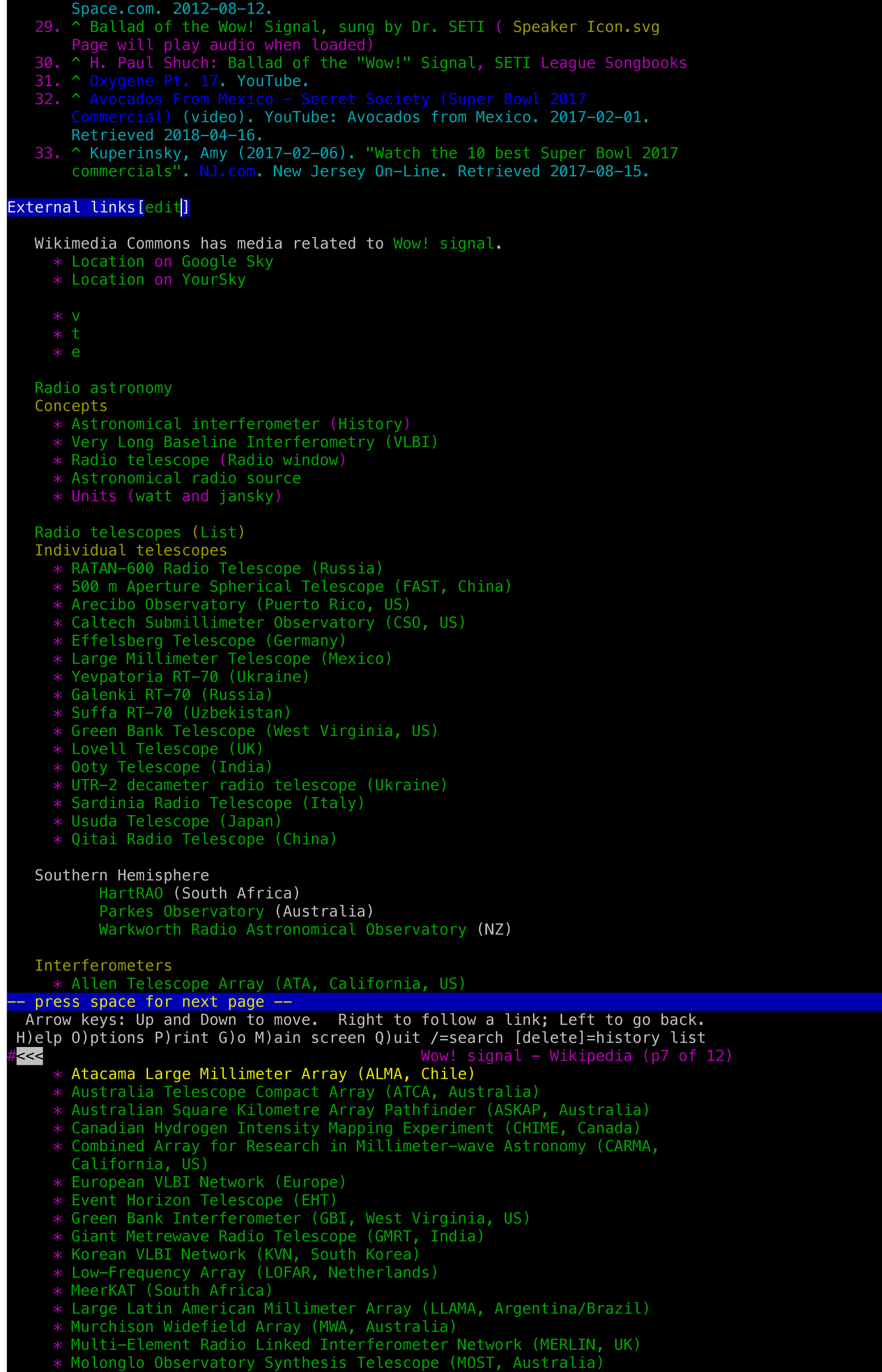
Task: Follow the jansky units link
Action: (x=246, y=496)
